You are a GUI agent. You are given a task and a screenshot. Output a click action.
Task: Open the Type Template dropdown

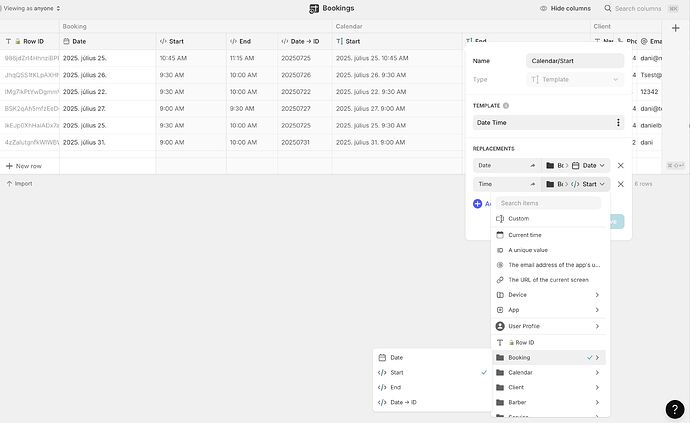coord(575,79)
